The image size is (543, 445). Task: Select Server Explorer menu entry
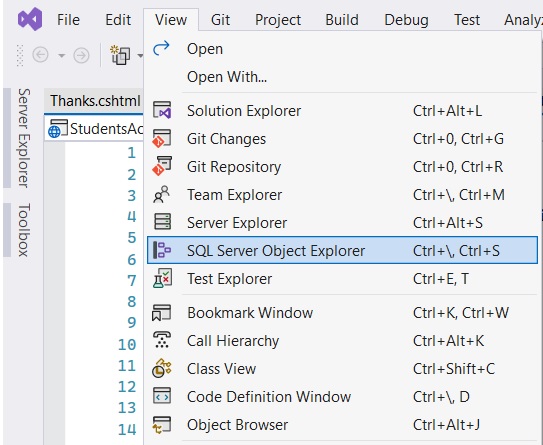(342, 223)
